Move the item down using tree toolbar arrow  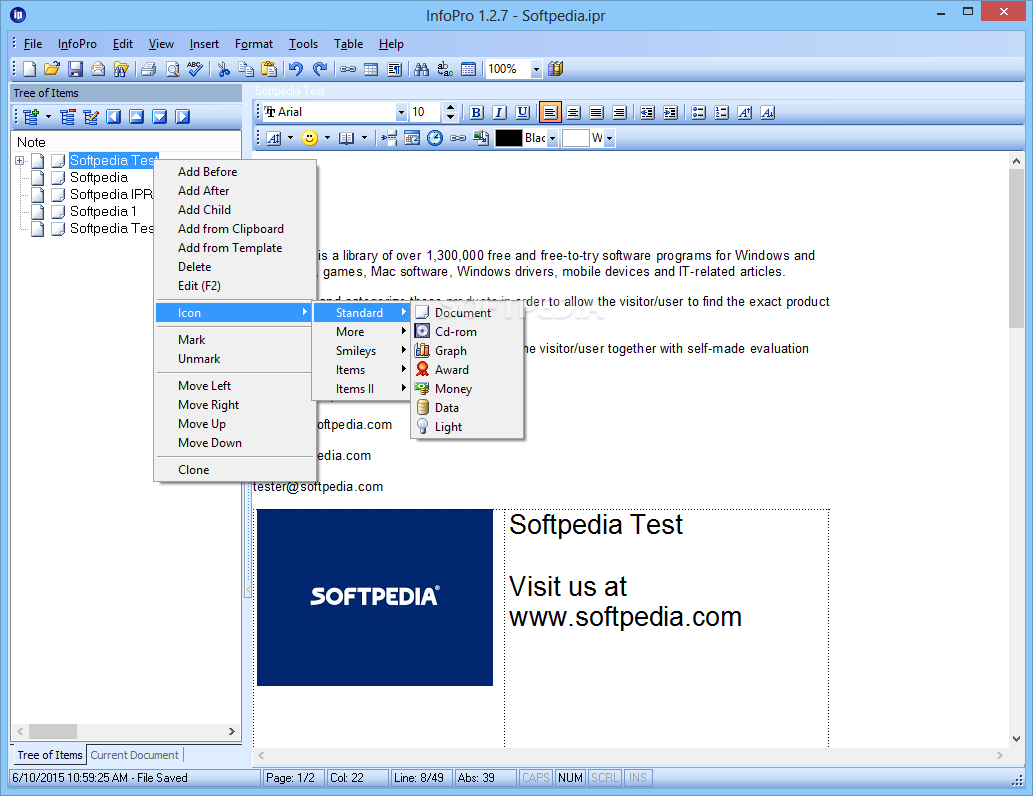(159, 117)
